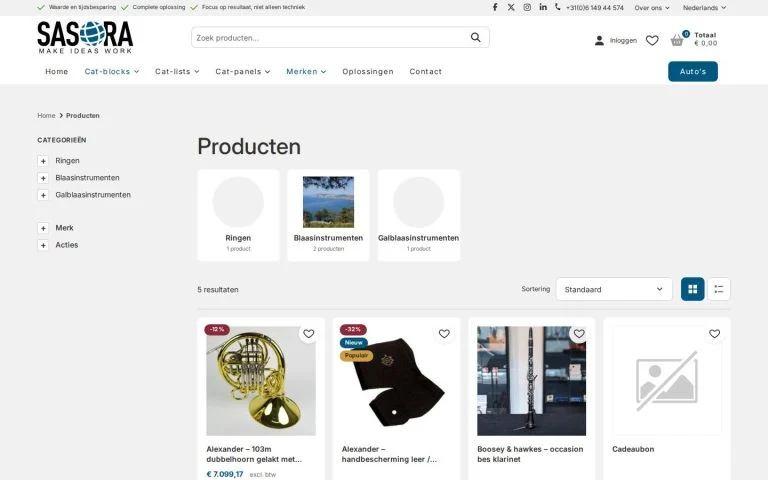The height and width of the screenshot is (480, 768).
Task: Open the Nederlands language dropdown
Action: [704, 8]
